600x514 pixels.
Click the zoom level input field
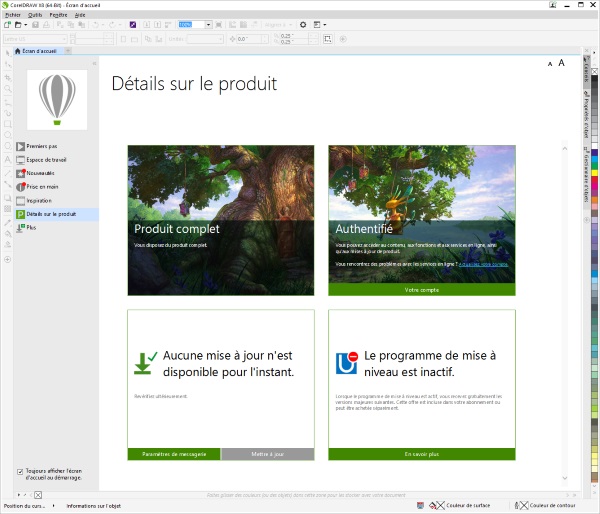coord(191,24)
